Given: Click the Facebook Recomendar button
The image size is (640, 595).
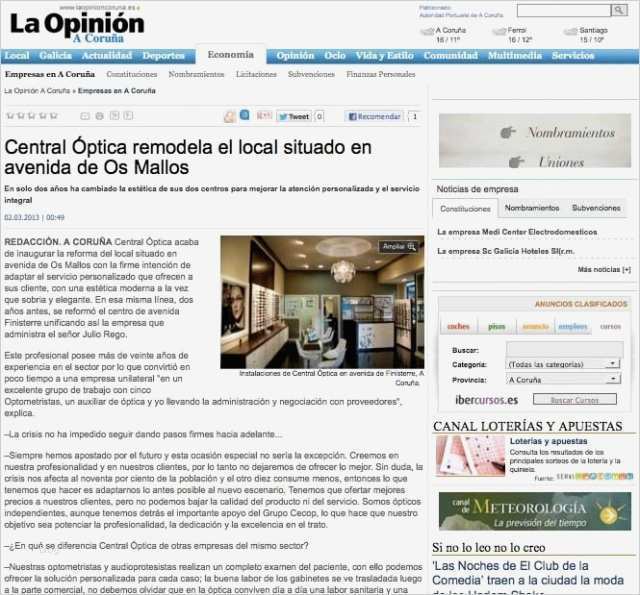Looking at the screenshot, I should (374, 117).
